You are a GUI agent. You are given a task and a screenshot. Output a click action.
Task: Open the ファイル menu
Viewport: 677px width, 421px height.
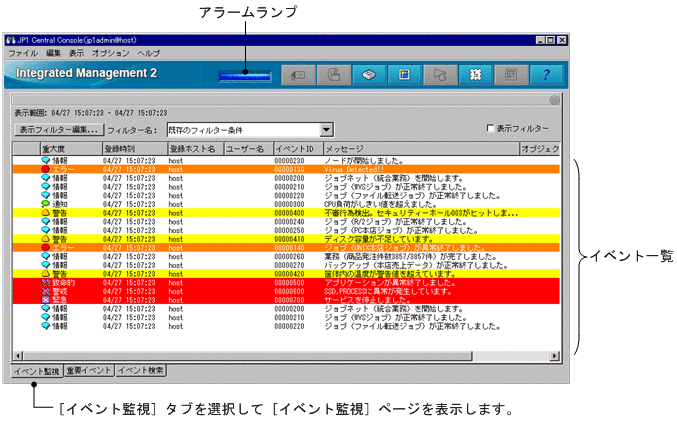[23, 53]
